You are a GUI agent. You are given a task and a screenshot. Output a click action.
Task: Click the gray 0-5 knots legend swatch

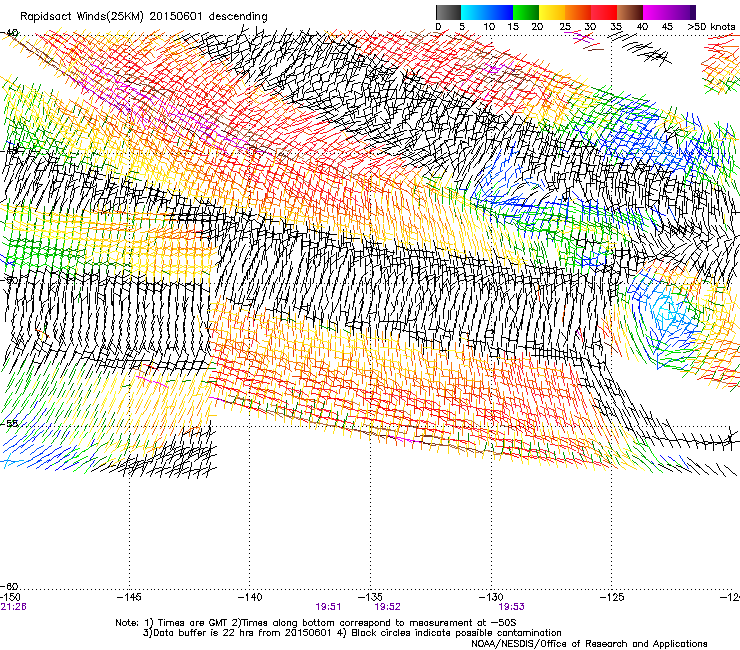[448, 12]
